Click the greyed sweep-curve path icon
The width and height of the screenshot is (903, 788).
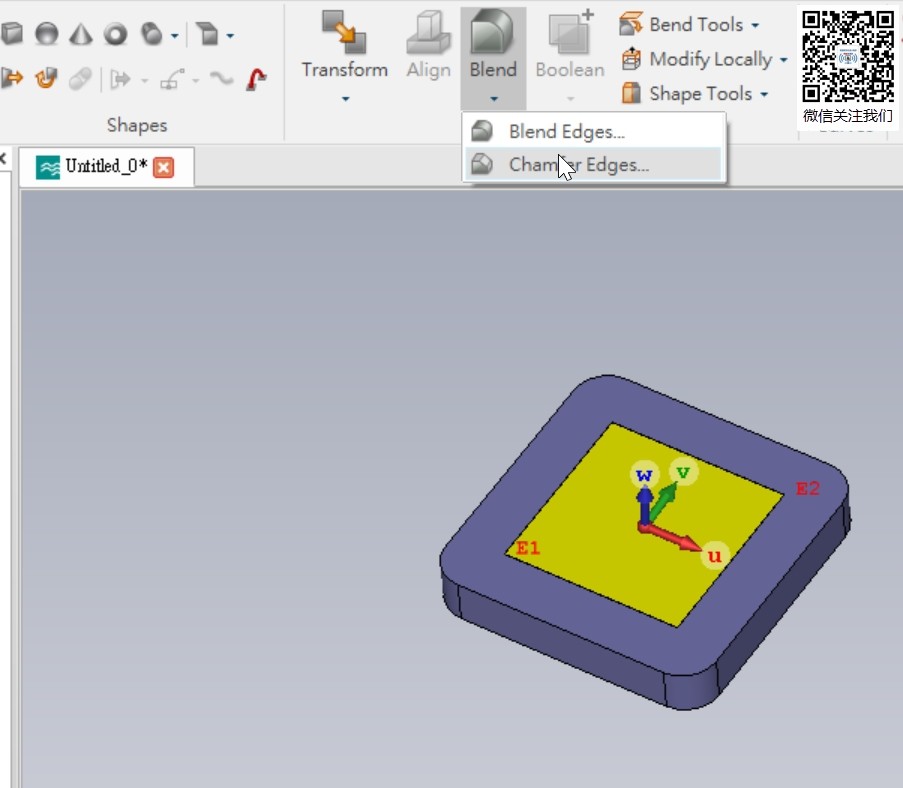[x=172, y=79]
